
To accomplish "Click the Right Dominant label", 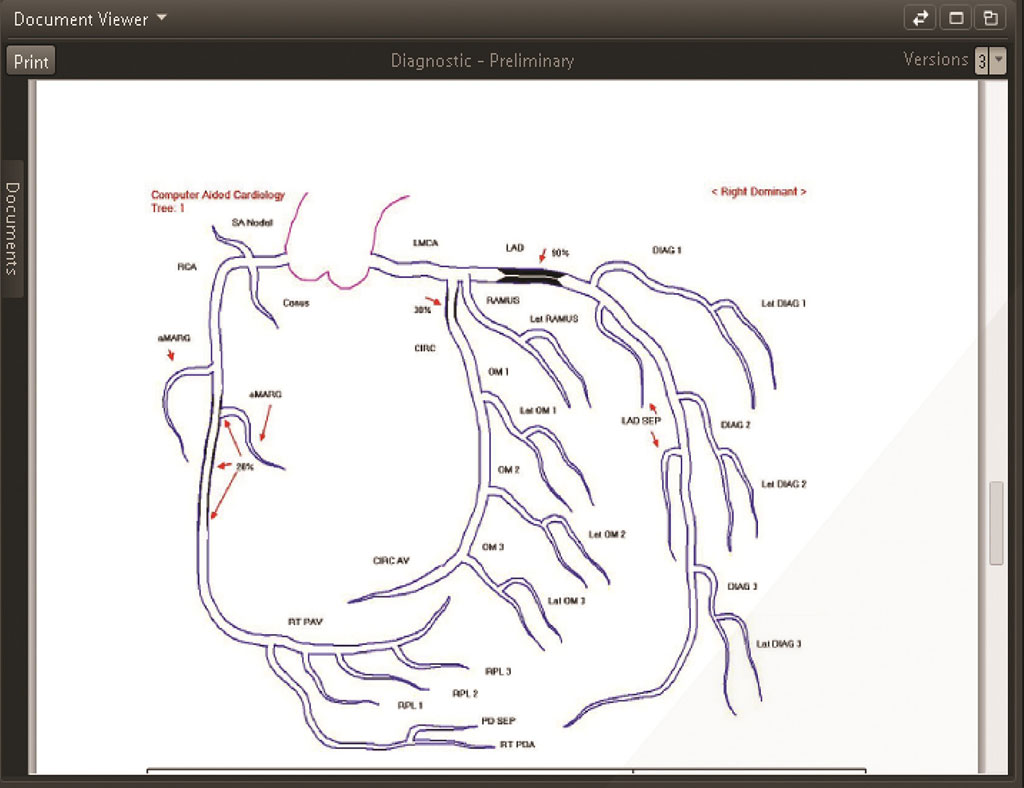I will [759, 191].
